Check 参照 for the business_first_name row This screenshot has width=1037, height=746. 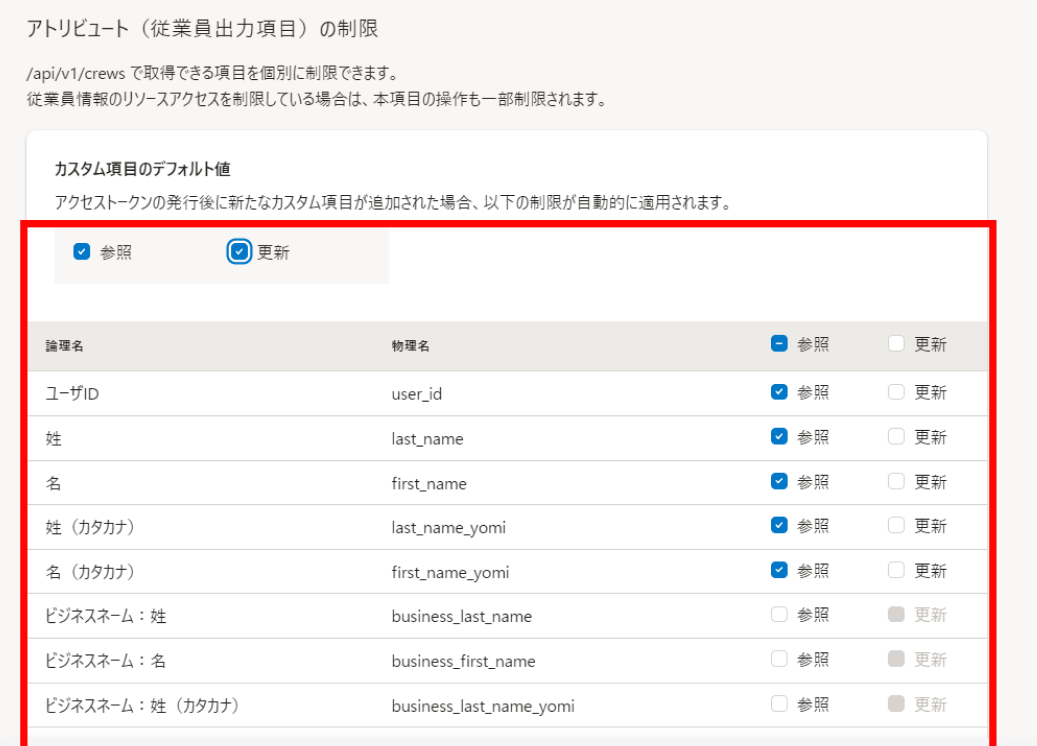[779, 660]
